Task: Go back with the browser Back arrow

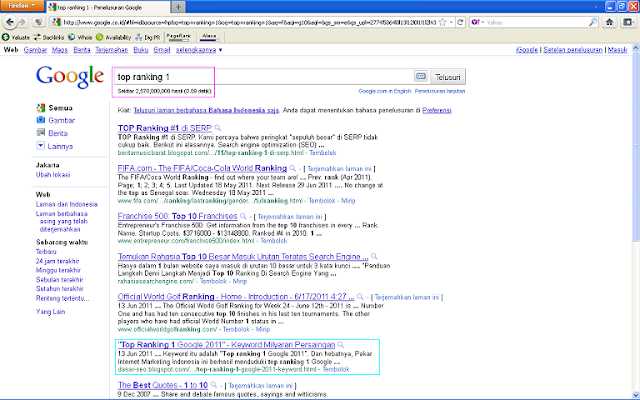Action: [x=10, y=22]
